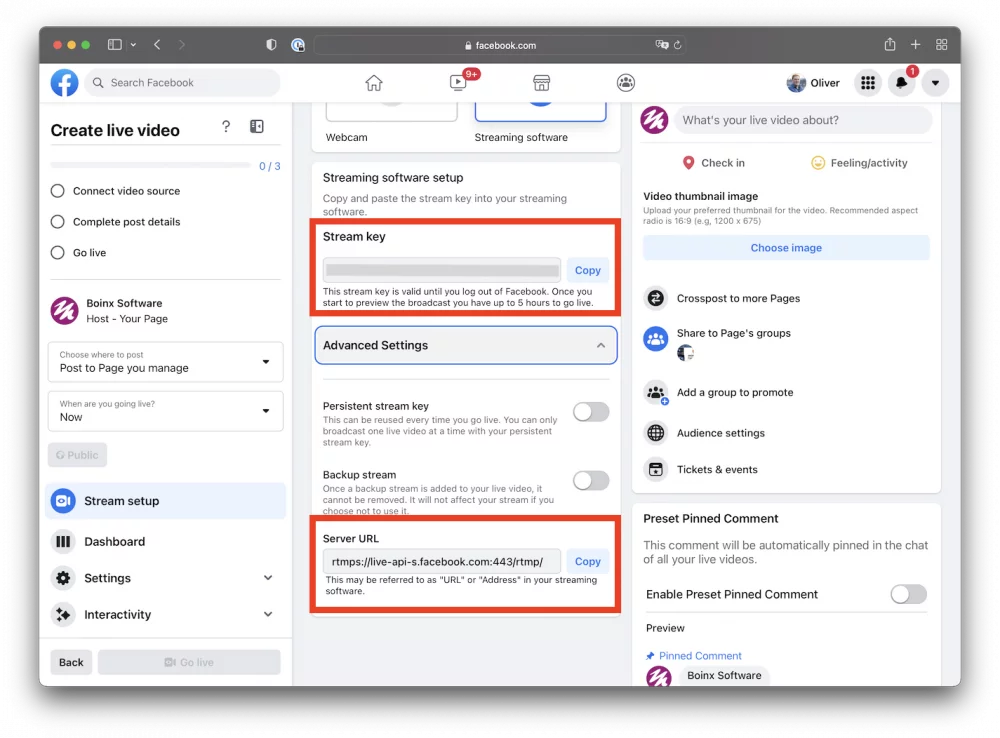1000x738 pixels.
Task: Select Stream setup in the sidebar
Action: (x=165, y=501)
